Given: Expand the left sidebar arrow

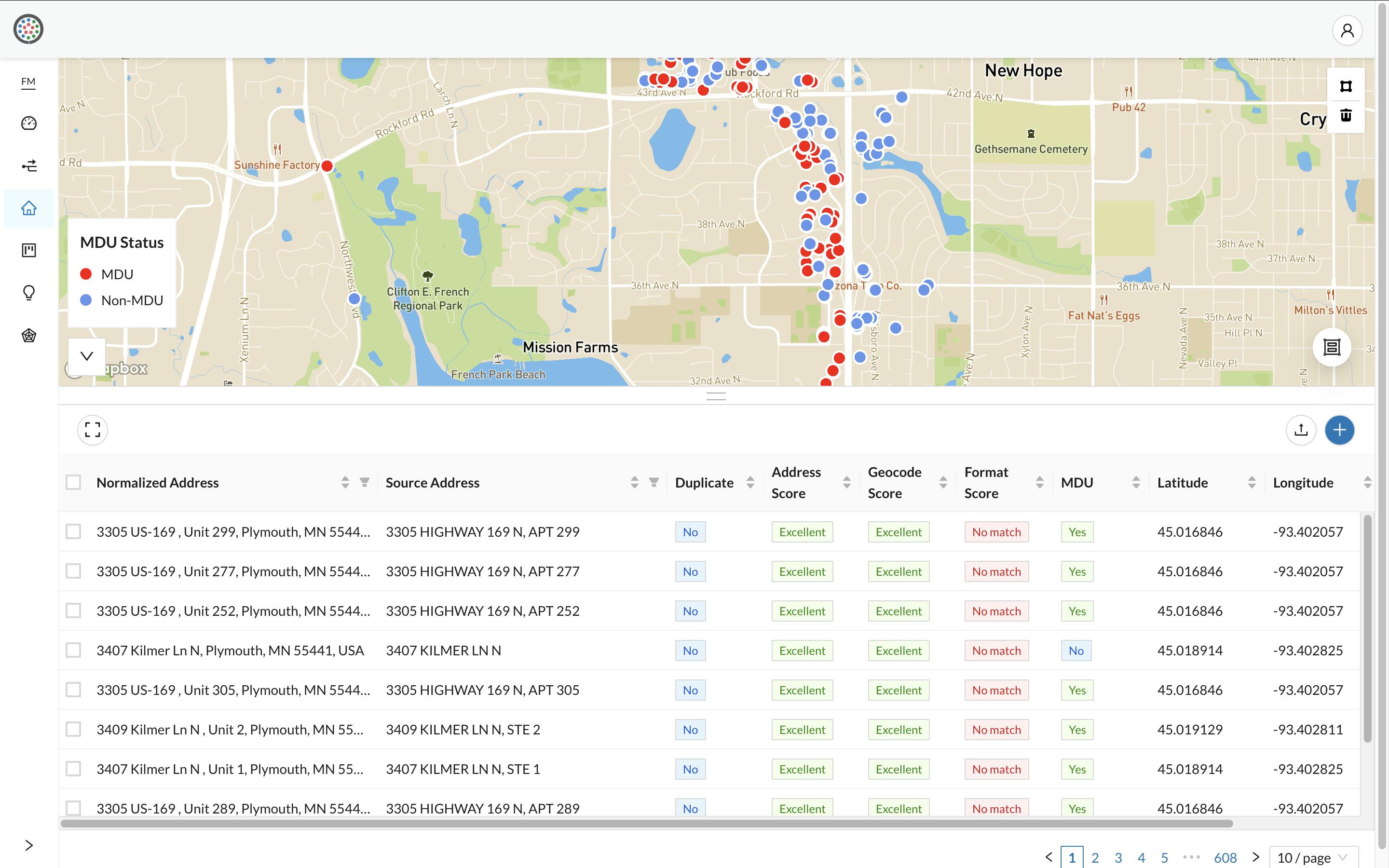Looking at the screenshot, I should (29, 845).
